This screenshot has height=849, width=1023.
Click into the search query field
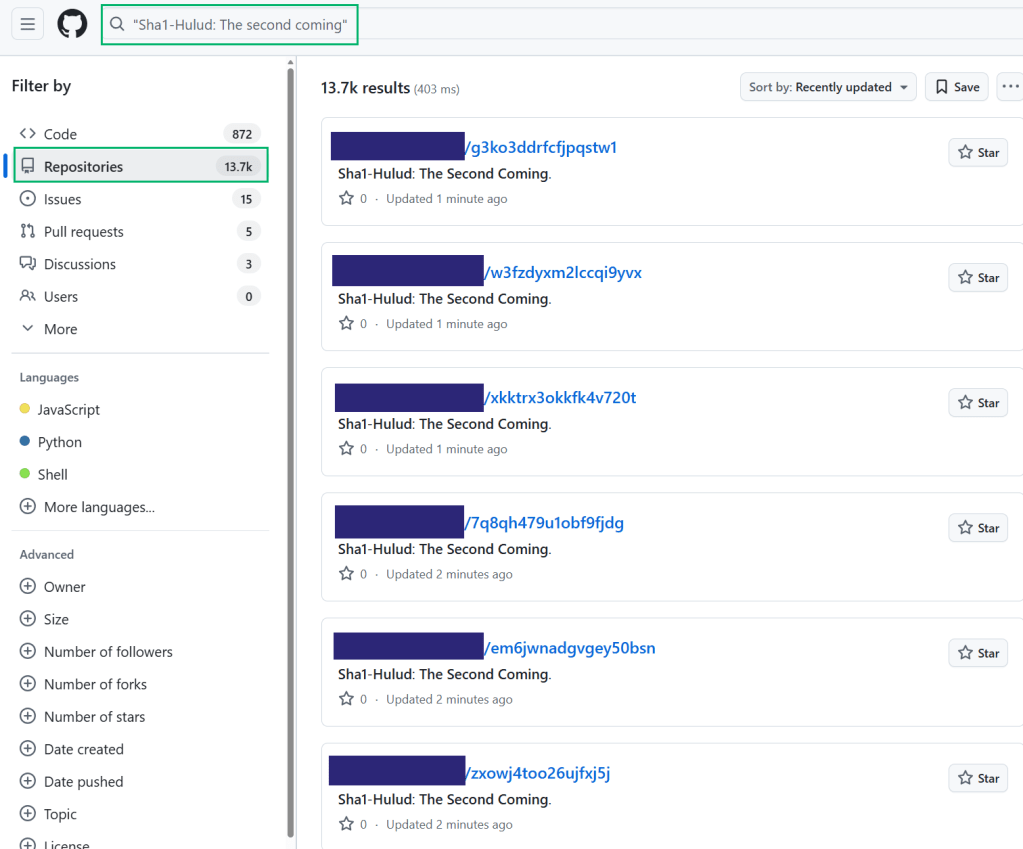pyautogui.click(x=240, y=25)
